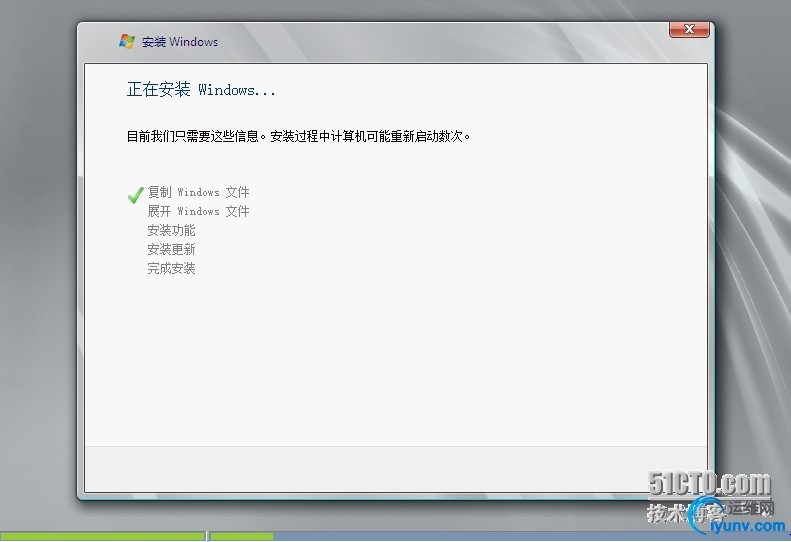This screenshot has width=791, height=542.
Task: Click the green checkmark beside 复制 Windows 文件
Action: (x=135, y=195)
